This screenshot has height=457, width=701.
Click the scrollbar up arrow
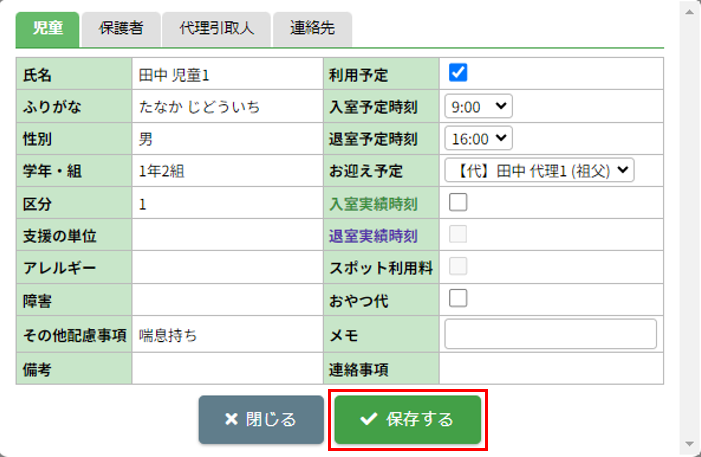689,8
